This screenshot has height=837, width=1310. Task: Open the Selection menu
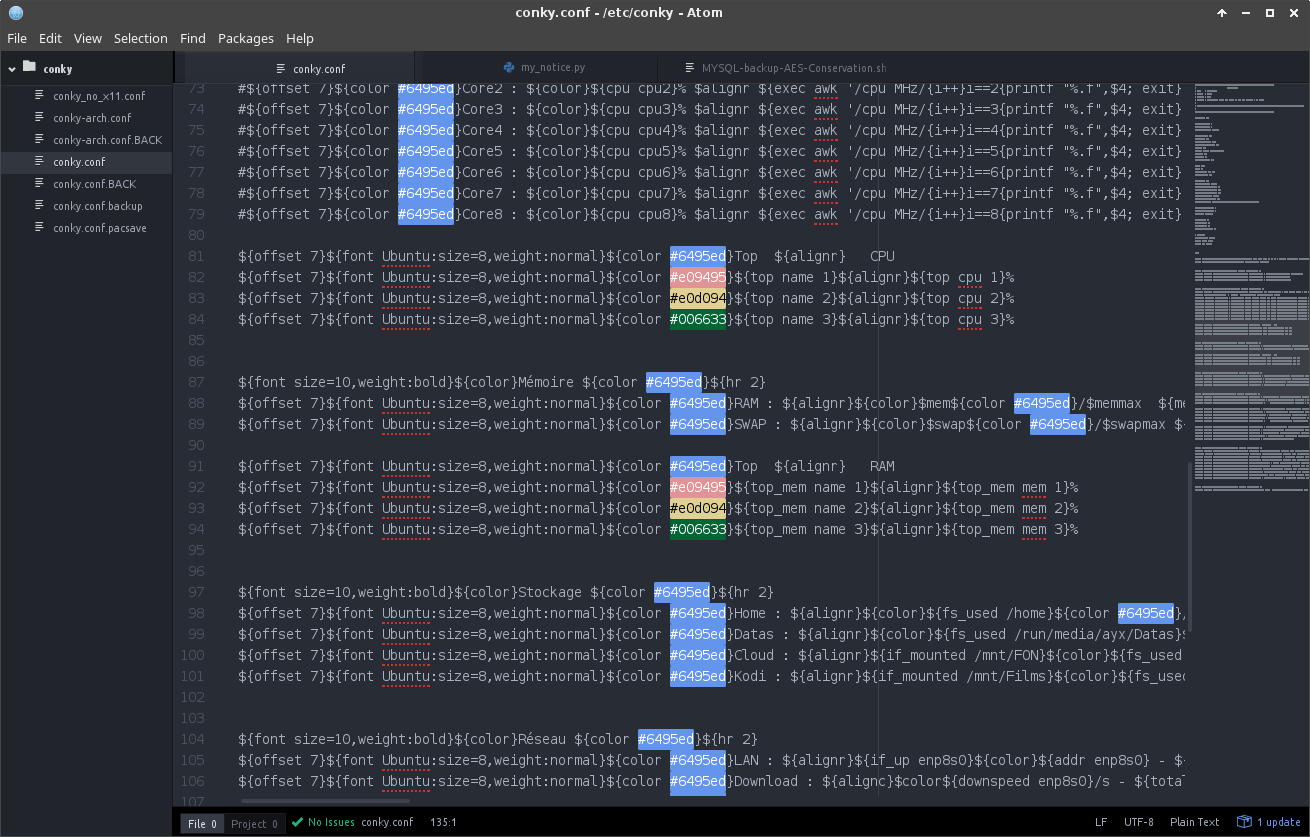(x=141, y=38)
